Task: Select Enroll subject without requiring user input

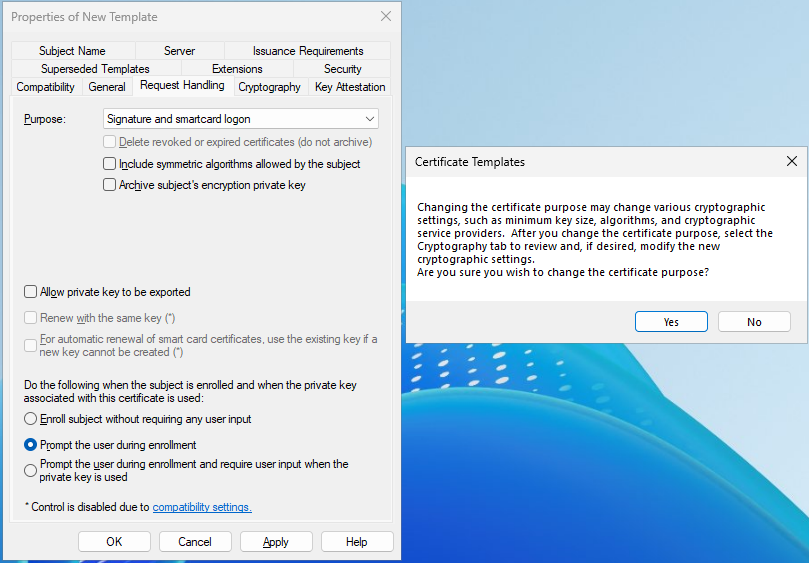Action: pyautogui.click(x=31, y=419)
